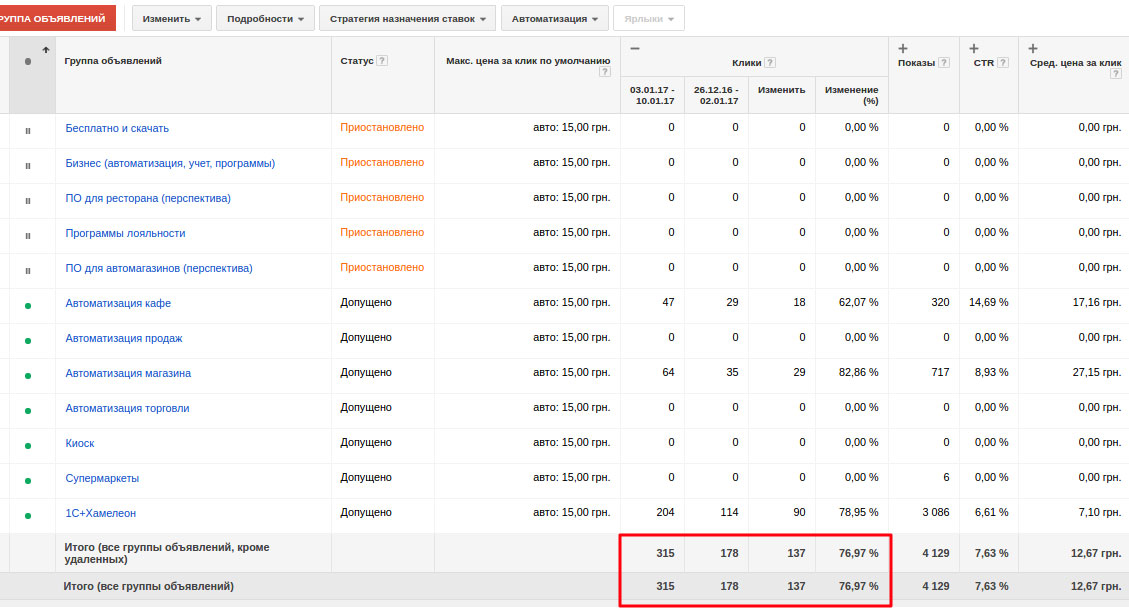The image size is (1129, 609).
Task: Click help icon under Сред. цена за клик
Action: [1115, 73]
